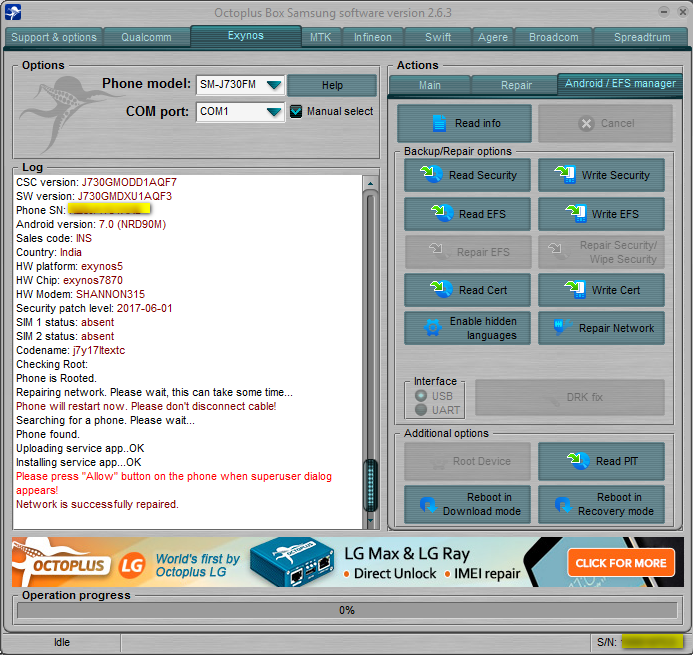693x655 pixels.
Task: Switch to the MTK tab
Action: pos(320,37)
